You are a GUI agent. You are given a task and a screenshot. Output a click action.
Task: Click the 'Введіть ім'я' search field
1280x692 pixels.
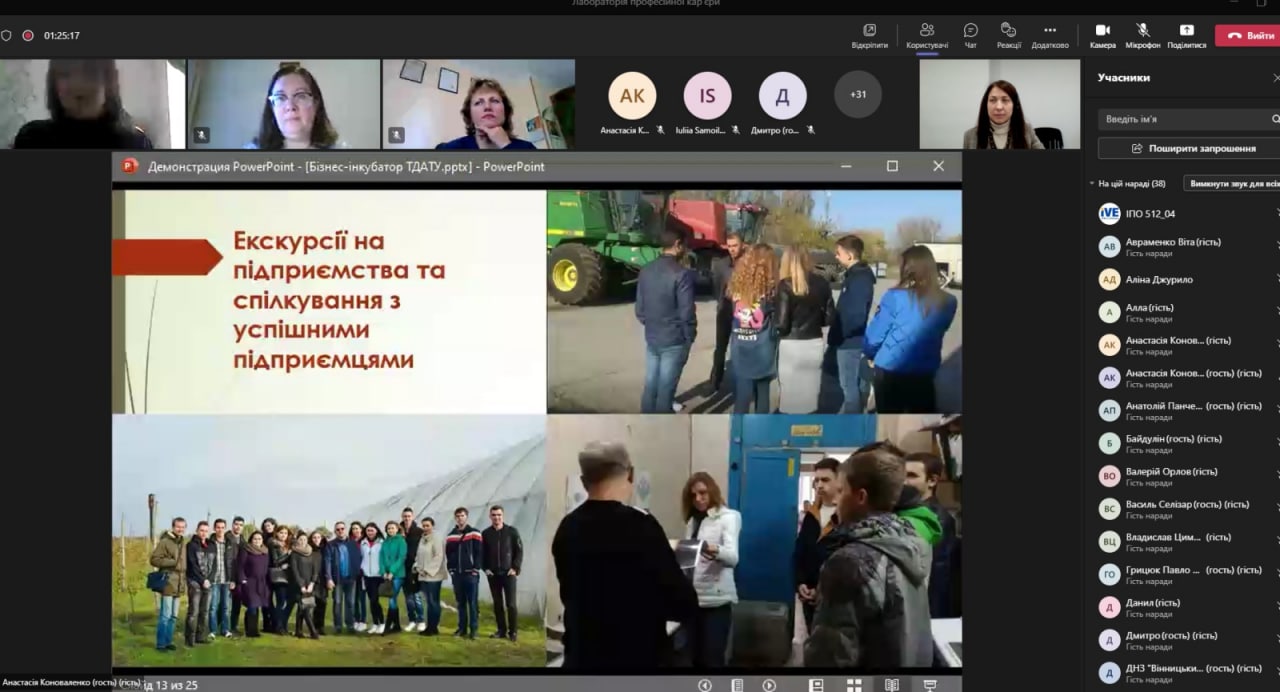point(1185,119)
